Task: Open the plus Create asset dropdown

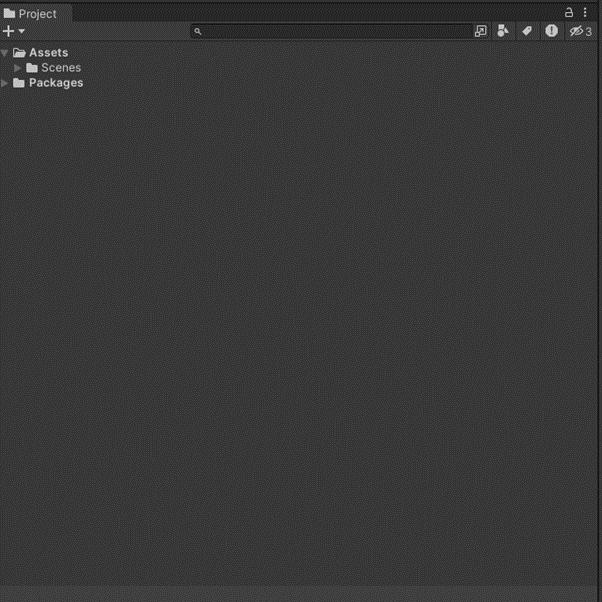Action: pyautogui.click(x=13, y=32)
